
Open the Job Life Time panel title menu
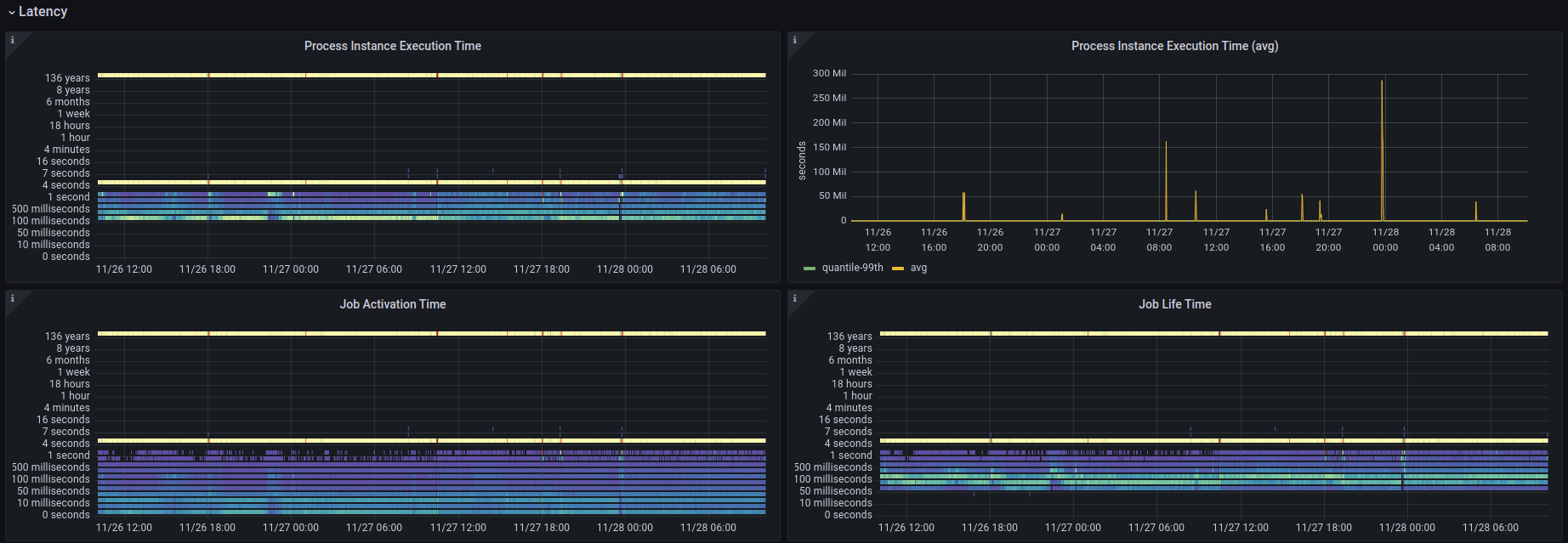pyautogui.click(x=1175, y=304)
